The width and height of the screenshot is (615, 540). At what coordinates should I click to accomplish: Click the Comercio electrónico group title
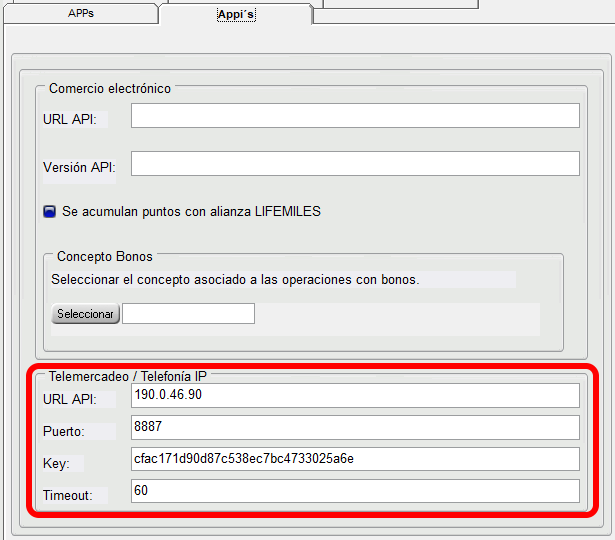(x=110, y=88)
